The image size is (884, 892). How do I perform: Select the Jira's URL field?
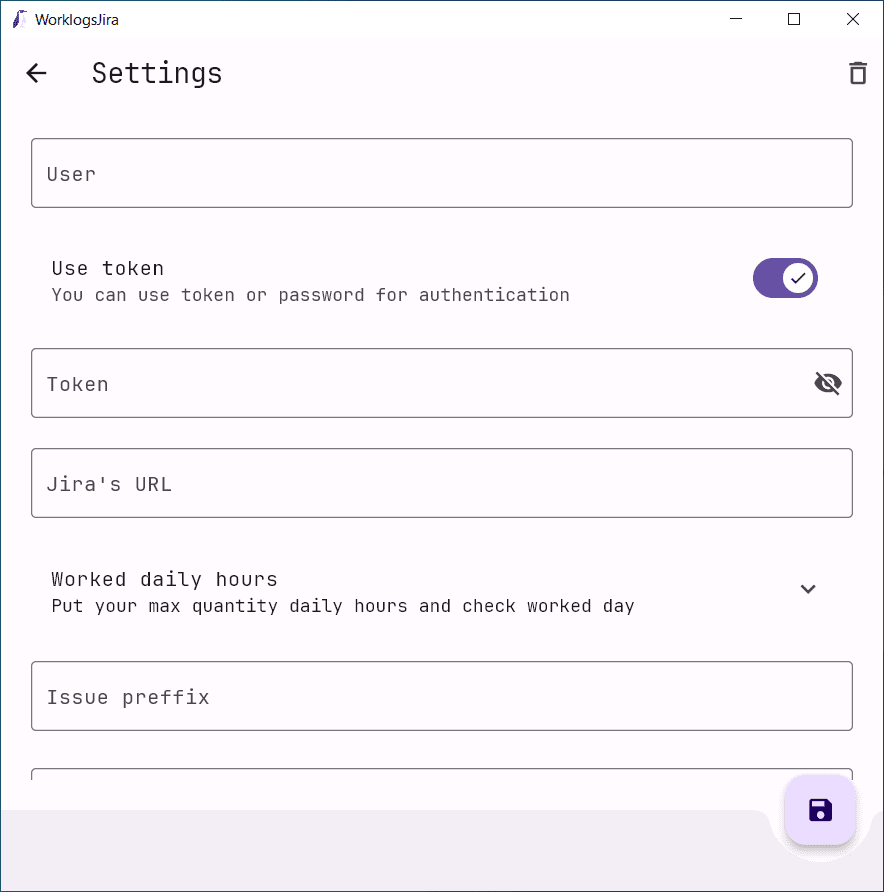point(441,483)
